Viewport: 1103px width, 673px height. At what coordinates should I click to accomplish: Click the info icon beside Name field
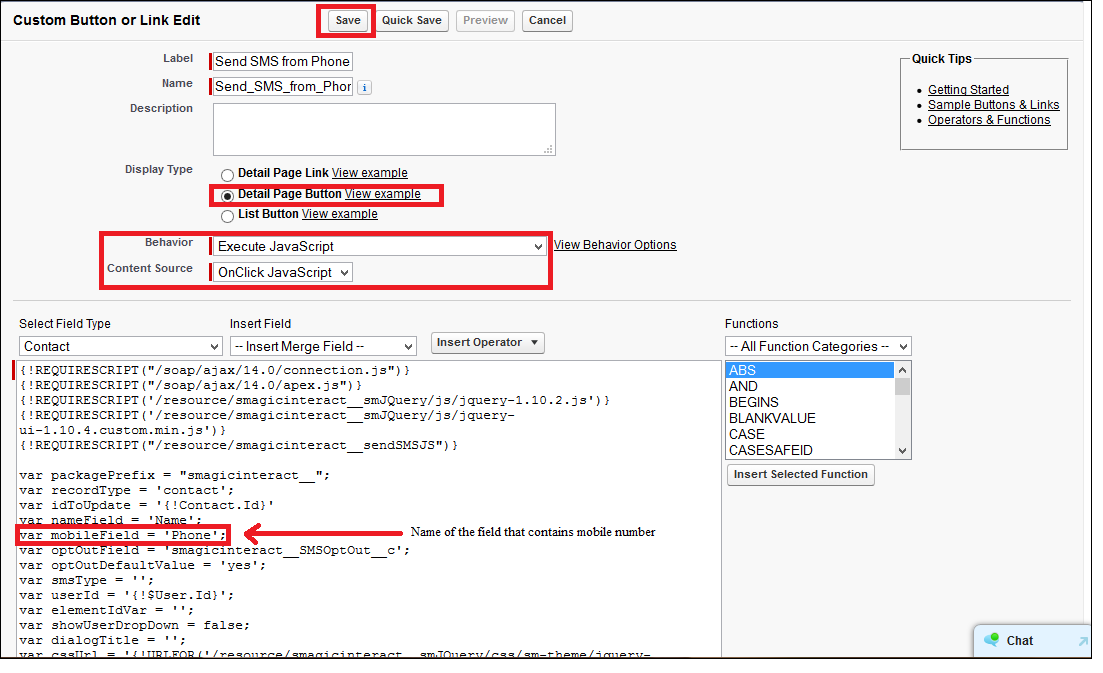364,88
